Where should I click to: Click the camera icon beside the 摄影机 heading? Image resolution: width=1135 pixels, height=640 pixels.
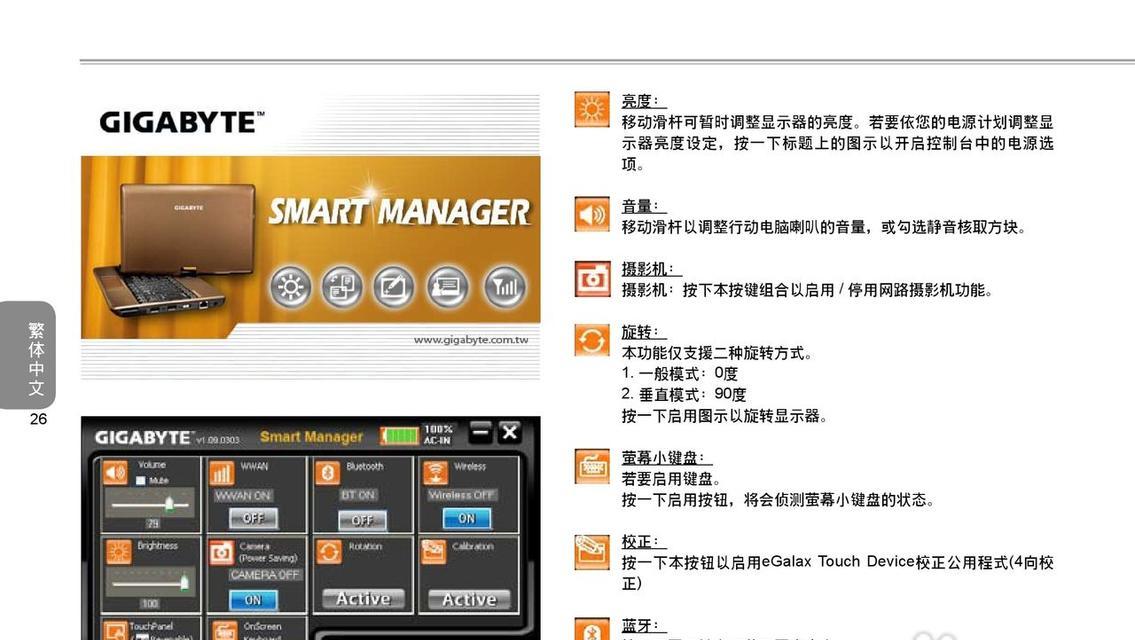click(592, 279)
